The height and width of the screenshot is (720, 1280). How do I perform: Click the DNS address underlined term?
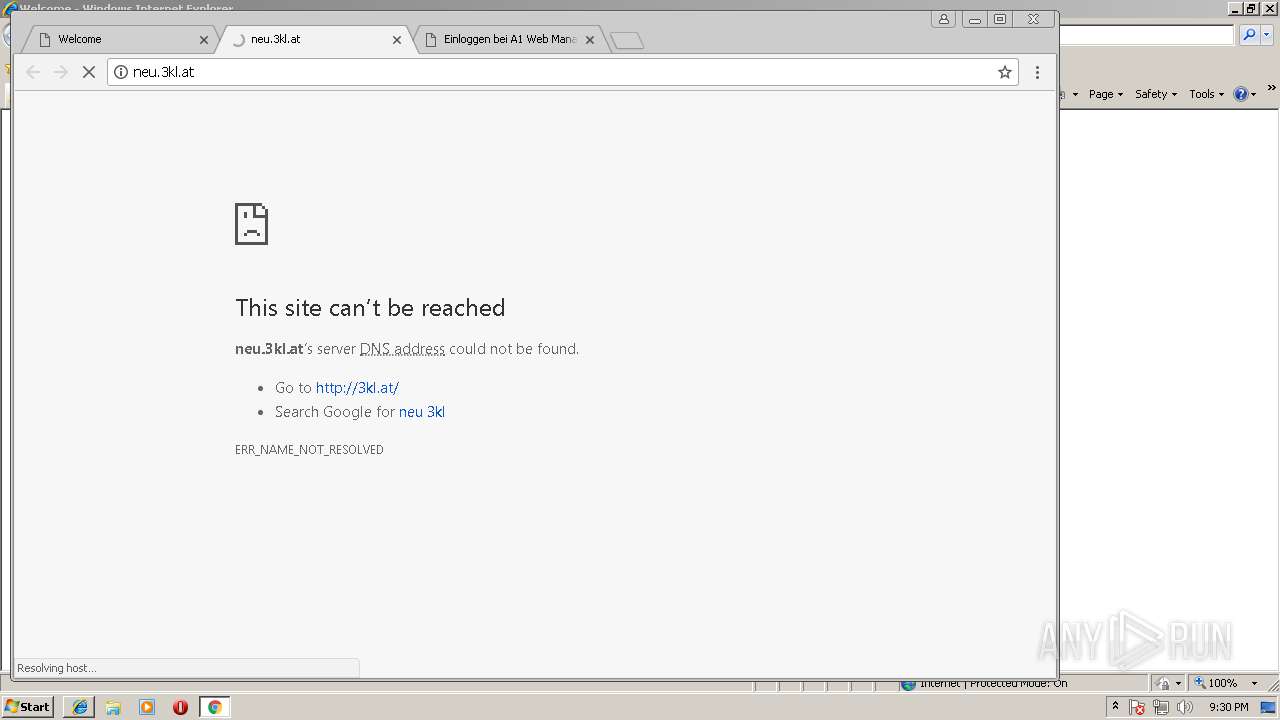[x=402, y=349]
